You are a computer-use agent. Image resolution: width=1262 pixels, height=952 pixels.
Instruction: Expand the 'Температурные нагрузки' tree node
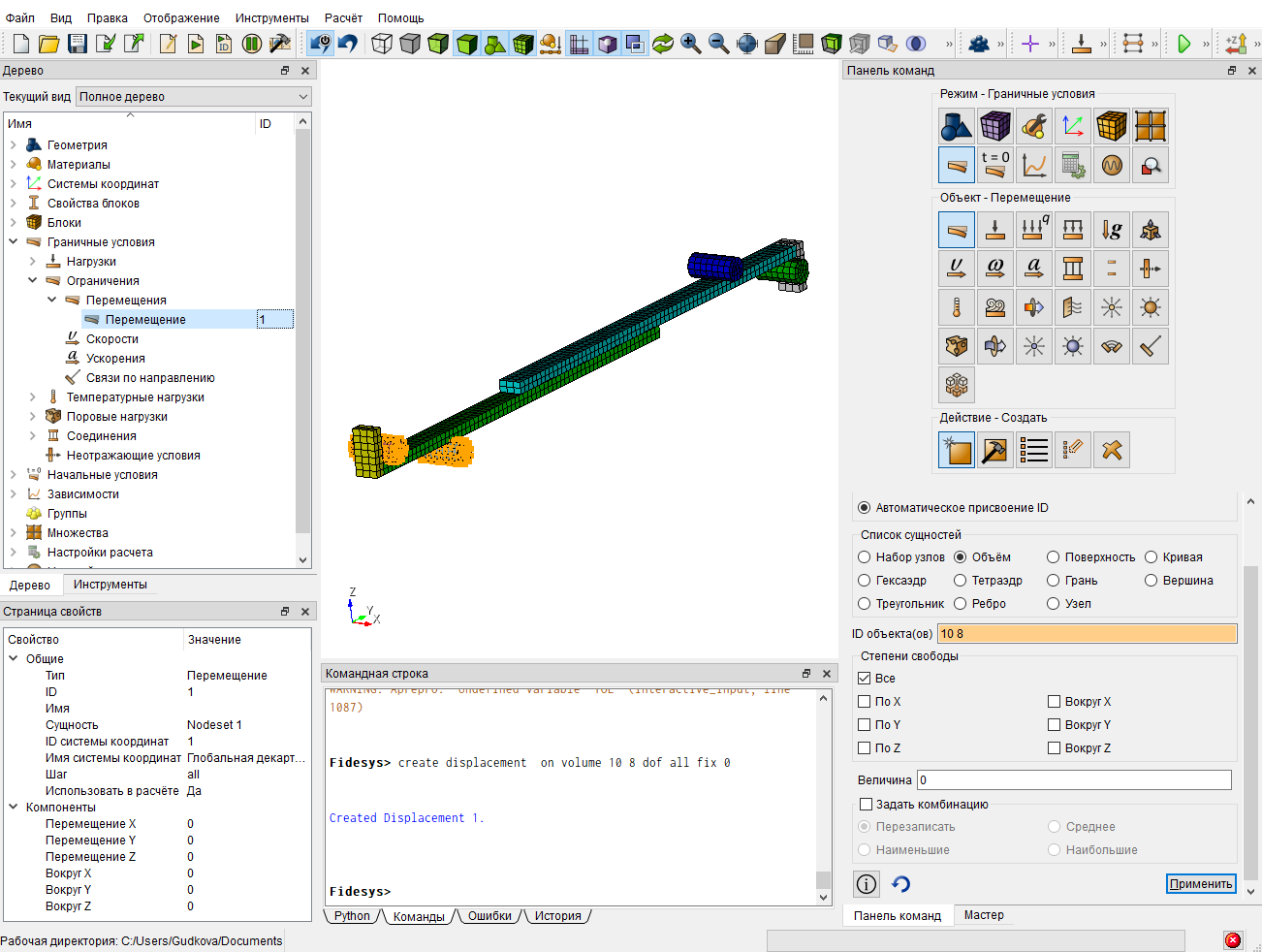[x=32, y=397]
